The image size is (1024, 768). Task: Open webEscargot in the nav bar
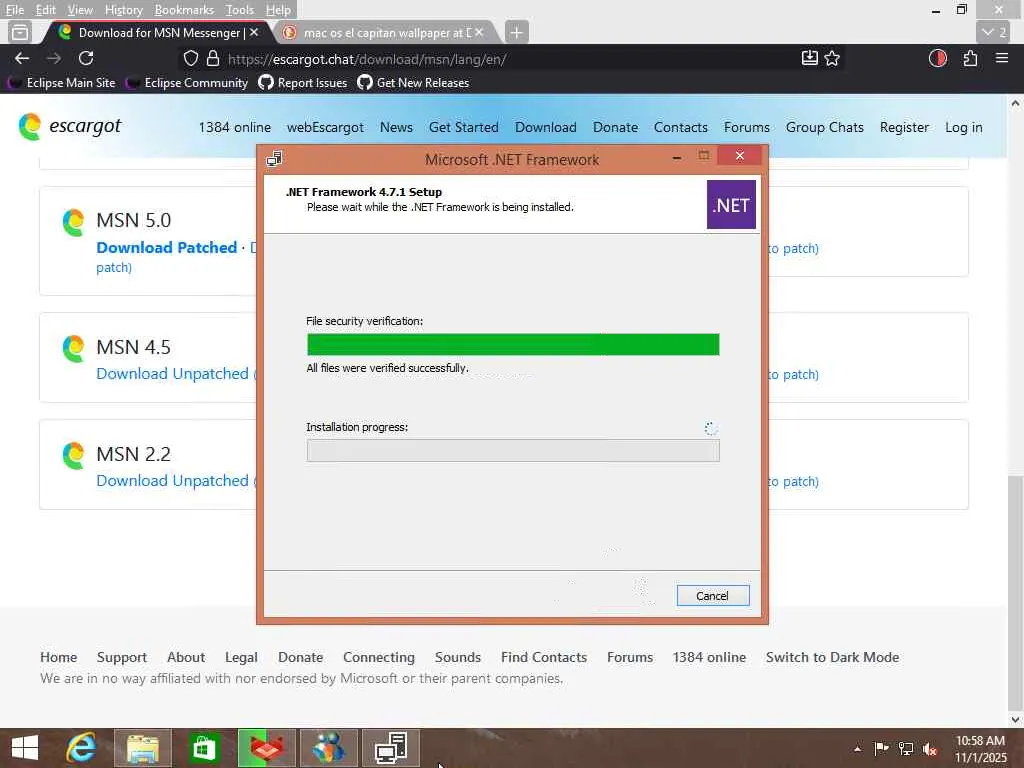(x=325, y=127)
